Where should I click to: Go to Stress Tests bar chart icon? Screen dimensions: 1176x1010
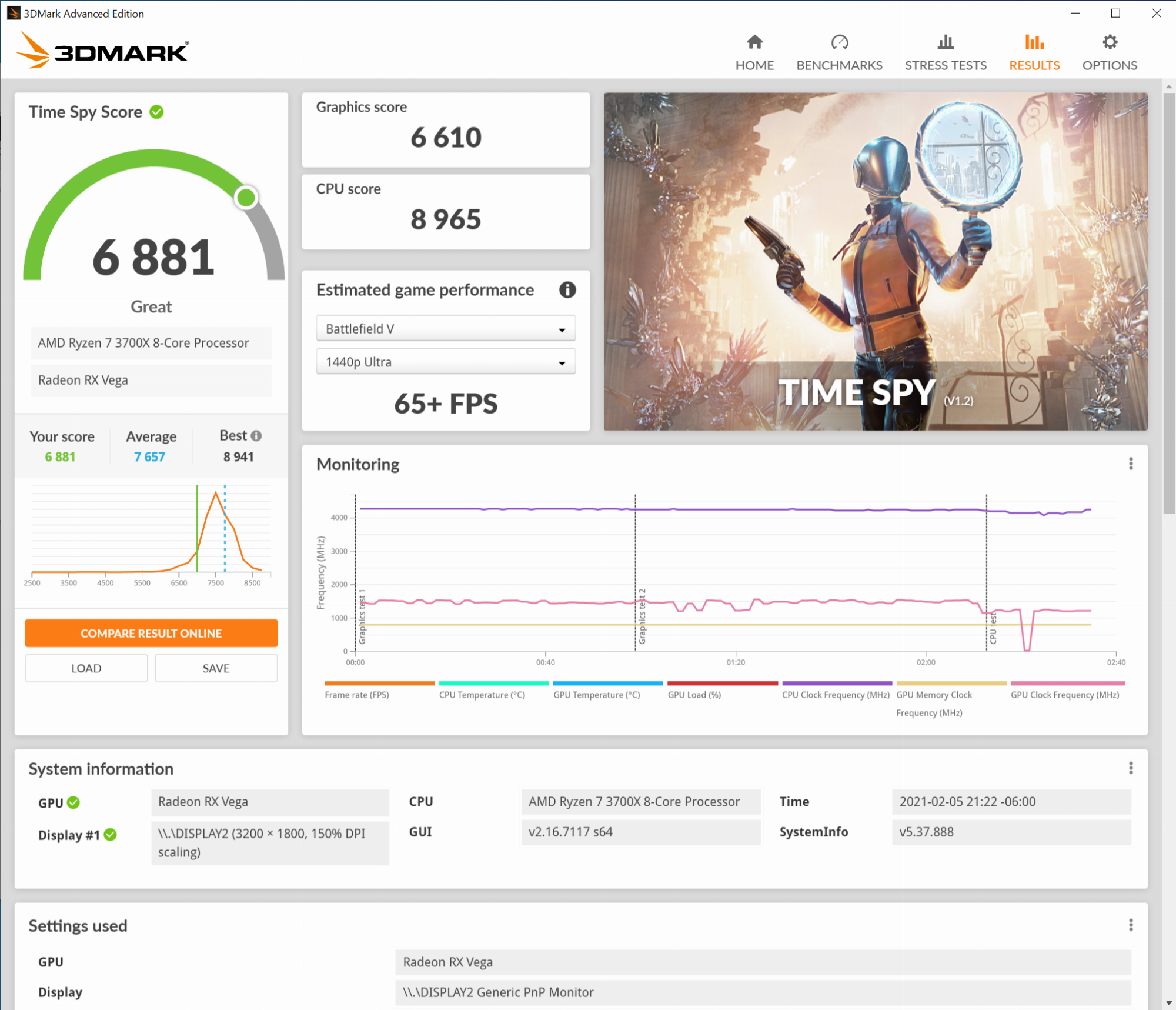click(x=945, y=42)
